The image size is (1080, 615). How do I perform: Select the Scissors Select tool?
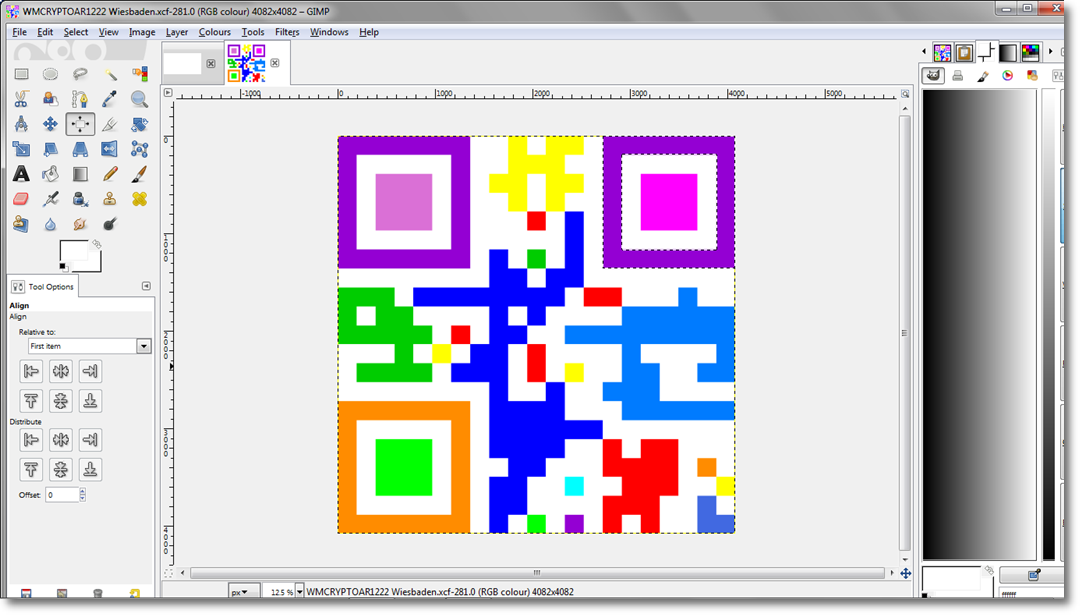pos(21,99)
